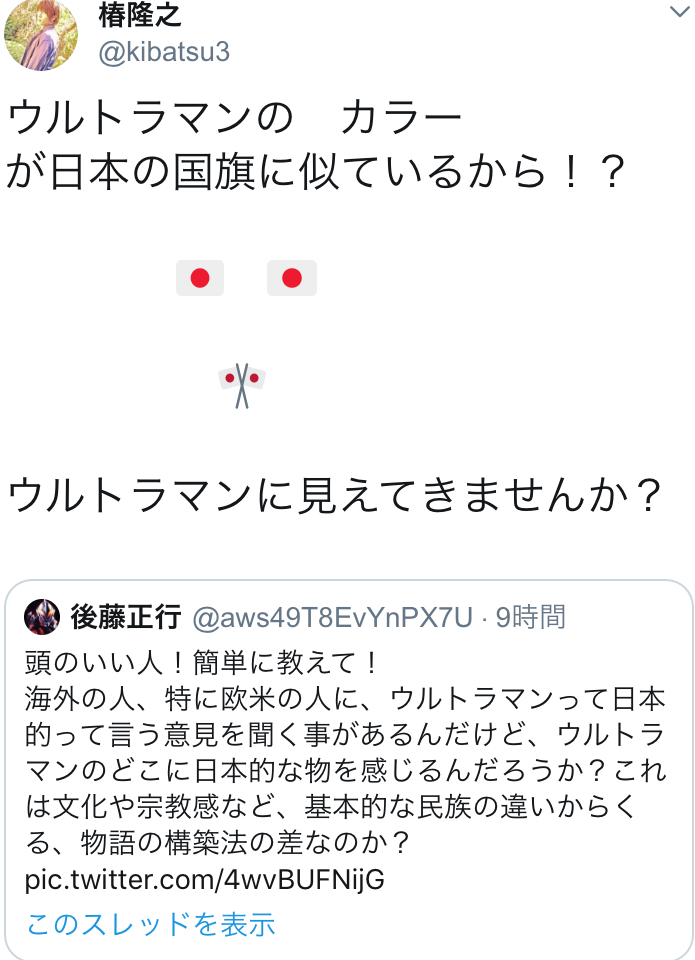695x960 pixels.
Task: Click the right Japanese flag emoji
Action: [x=291, y=278]
